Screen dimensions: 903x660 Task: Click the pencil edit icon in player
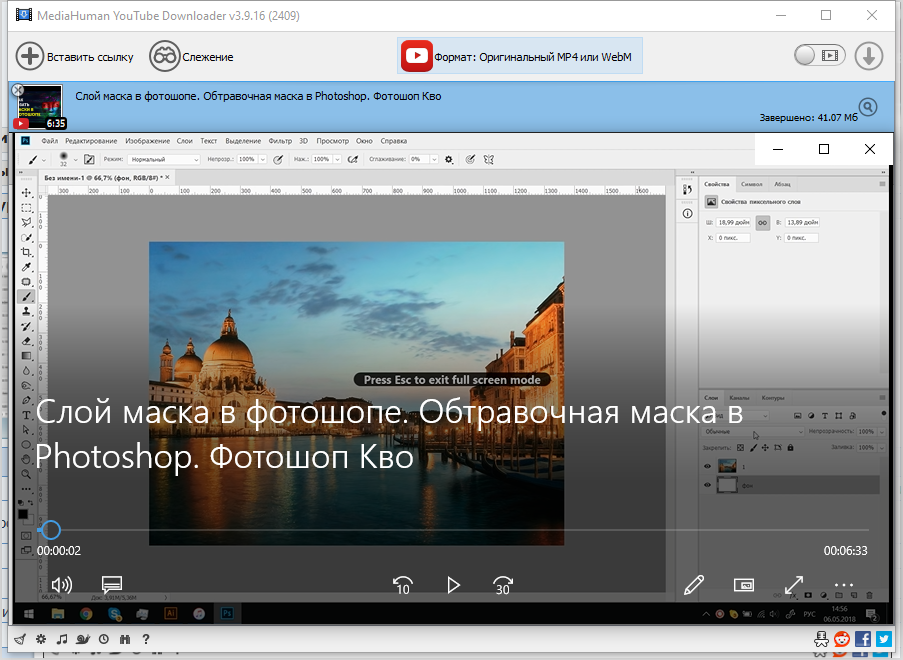694,585
